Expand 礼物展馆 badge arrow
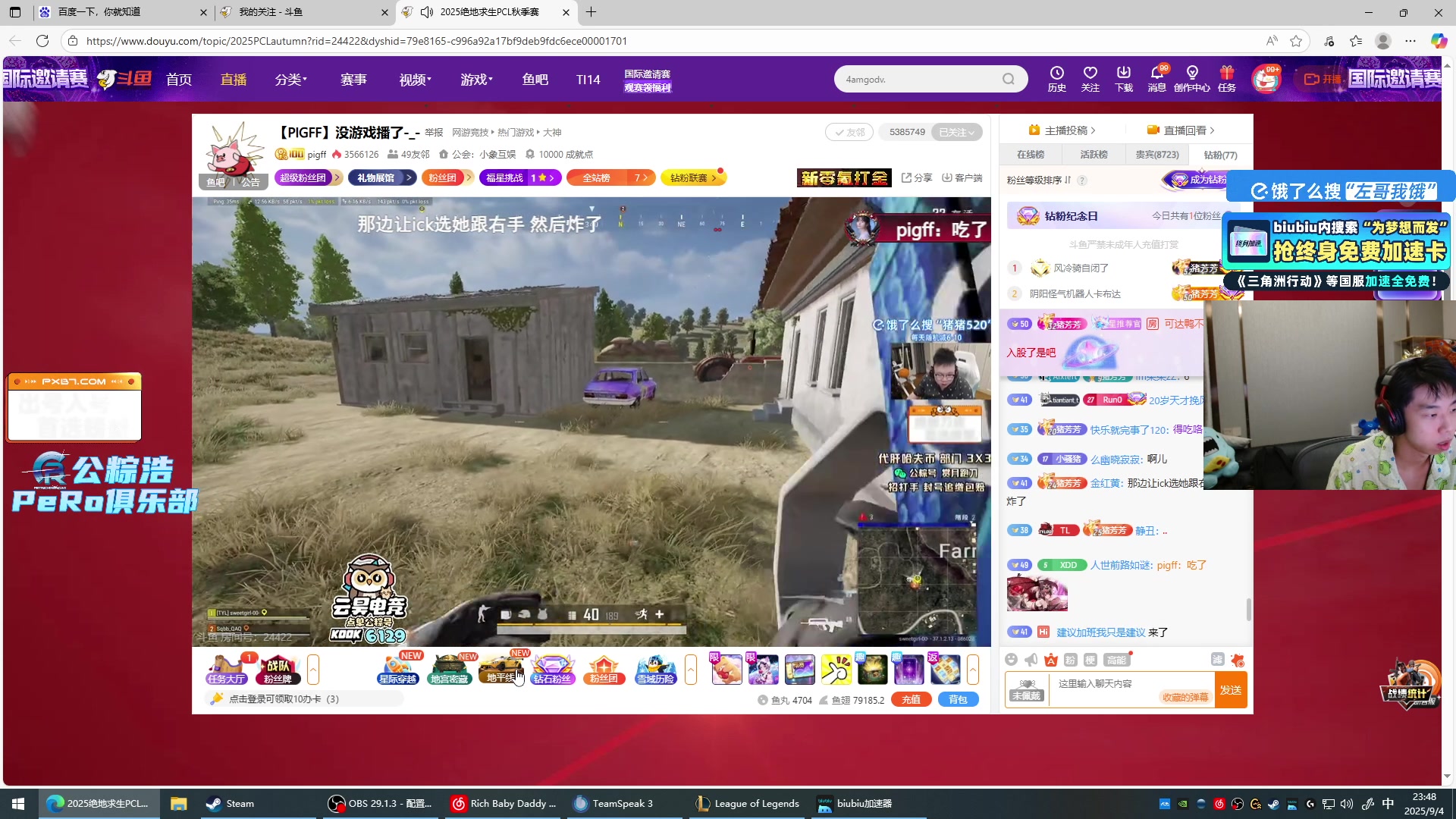The width and height of the screenshot is (1456, 819). [x=408, y=177]
